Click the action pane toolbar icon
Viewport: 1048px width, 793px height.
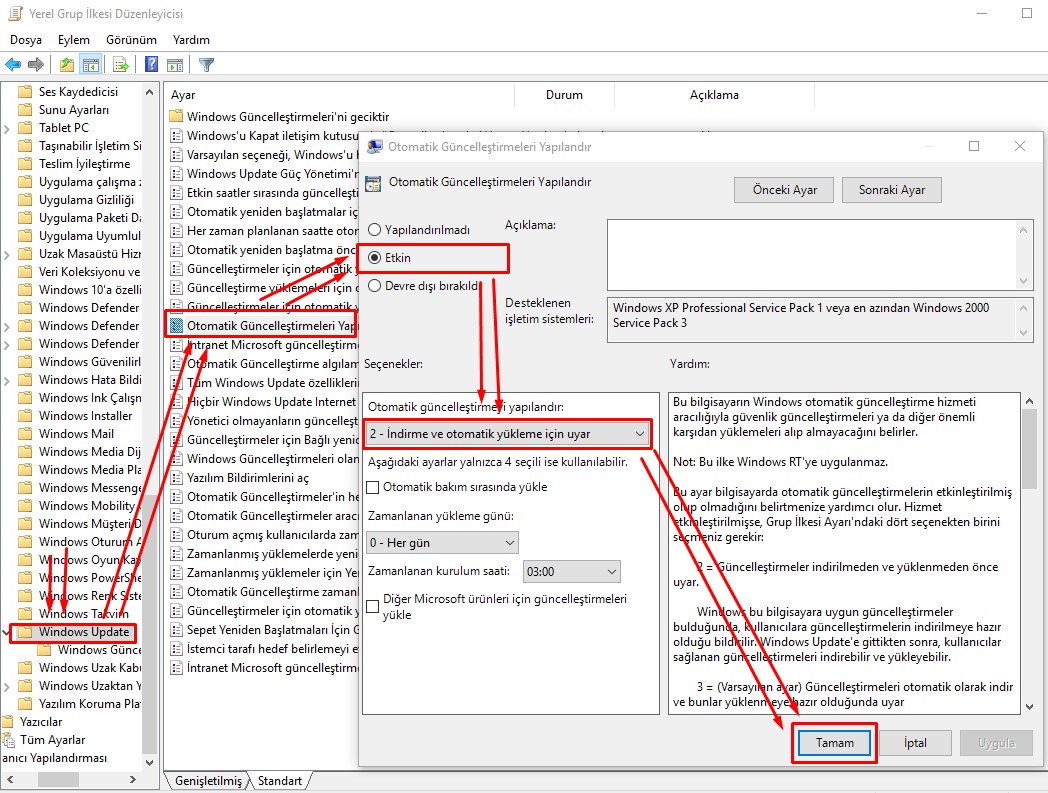[175, 65]
